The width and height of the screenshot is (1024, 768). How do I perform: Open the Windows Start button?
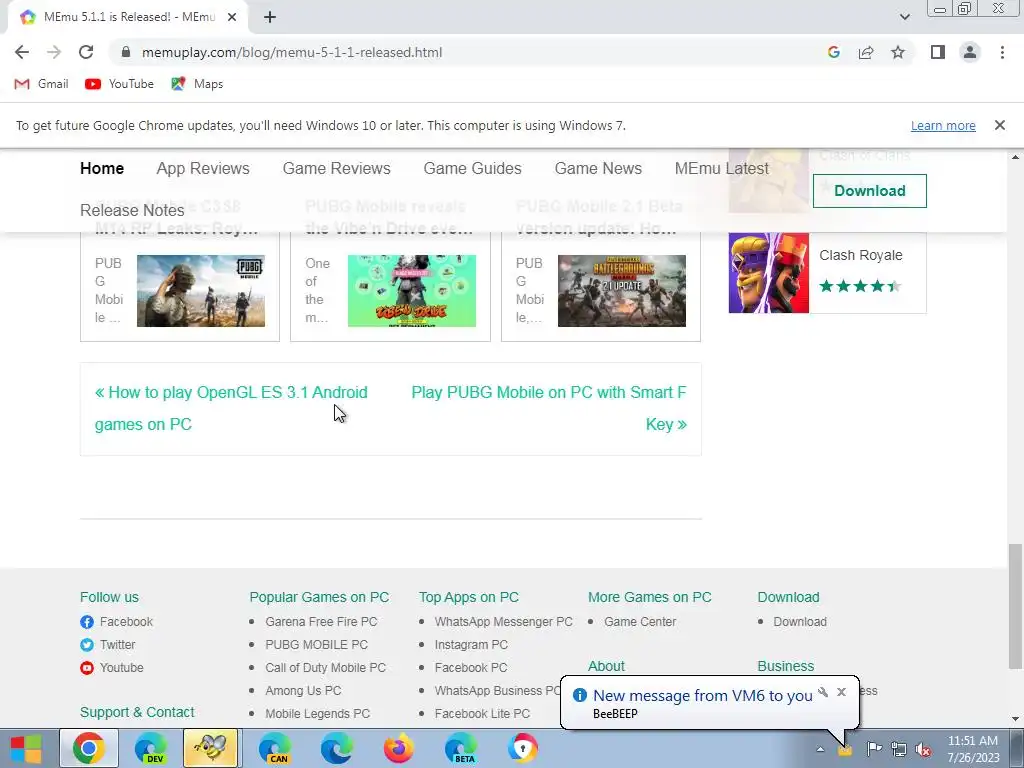(26, 748)
